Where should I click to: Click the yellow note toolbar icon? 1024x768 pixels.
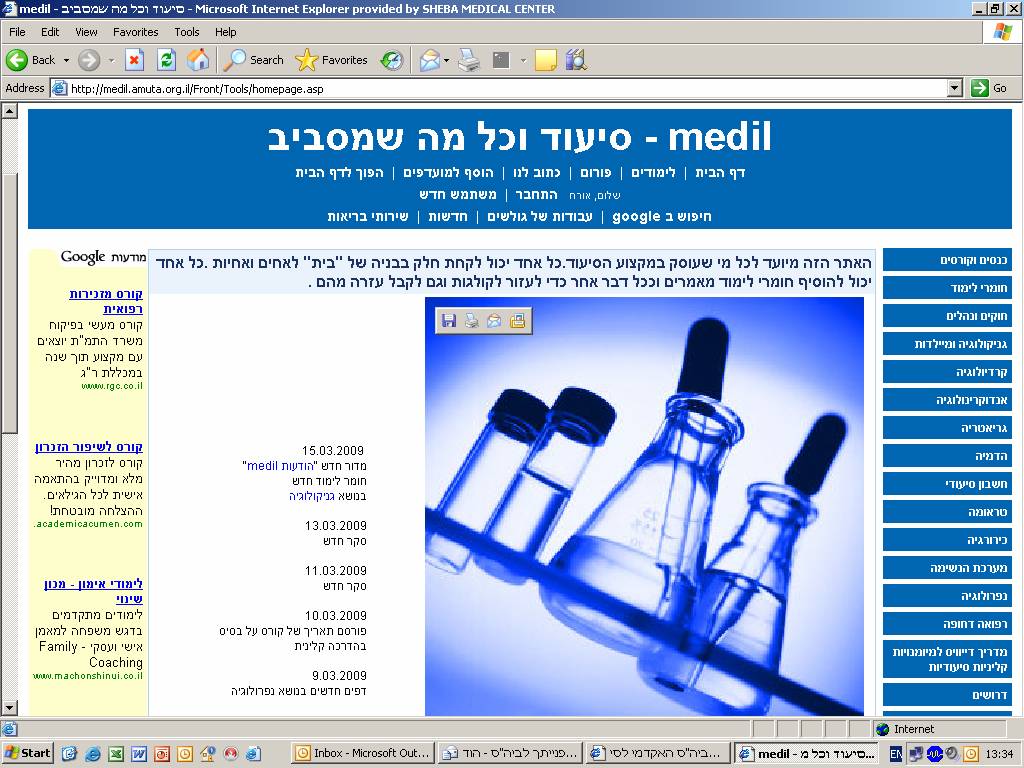[x=545, y=60]
